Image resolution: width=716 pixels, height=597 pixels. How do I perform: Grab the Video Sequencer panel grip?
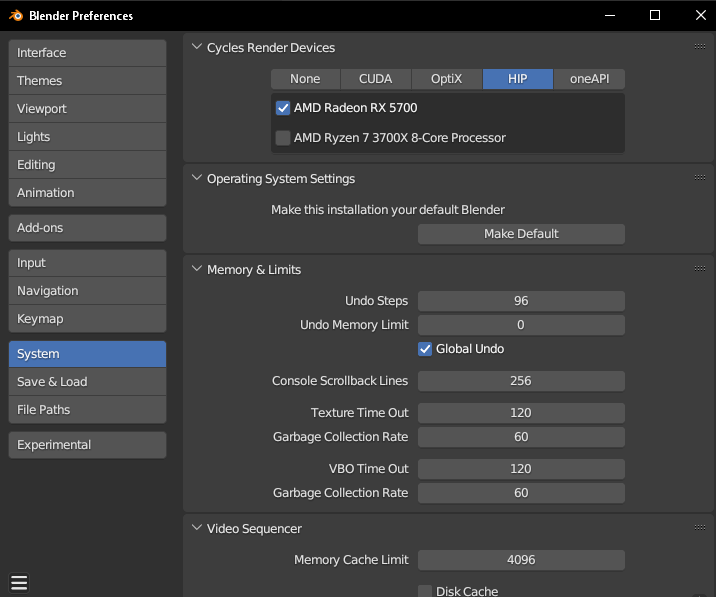[700, 528]
